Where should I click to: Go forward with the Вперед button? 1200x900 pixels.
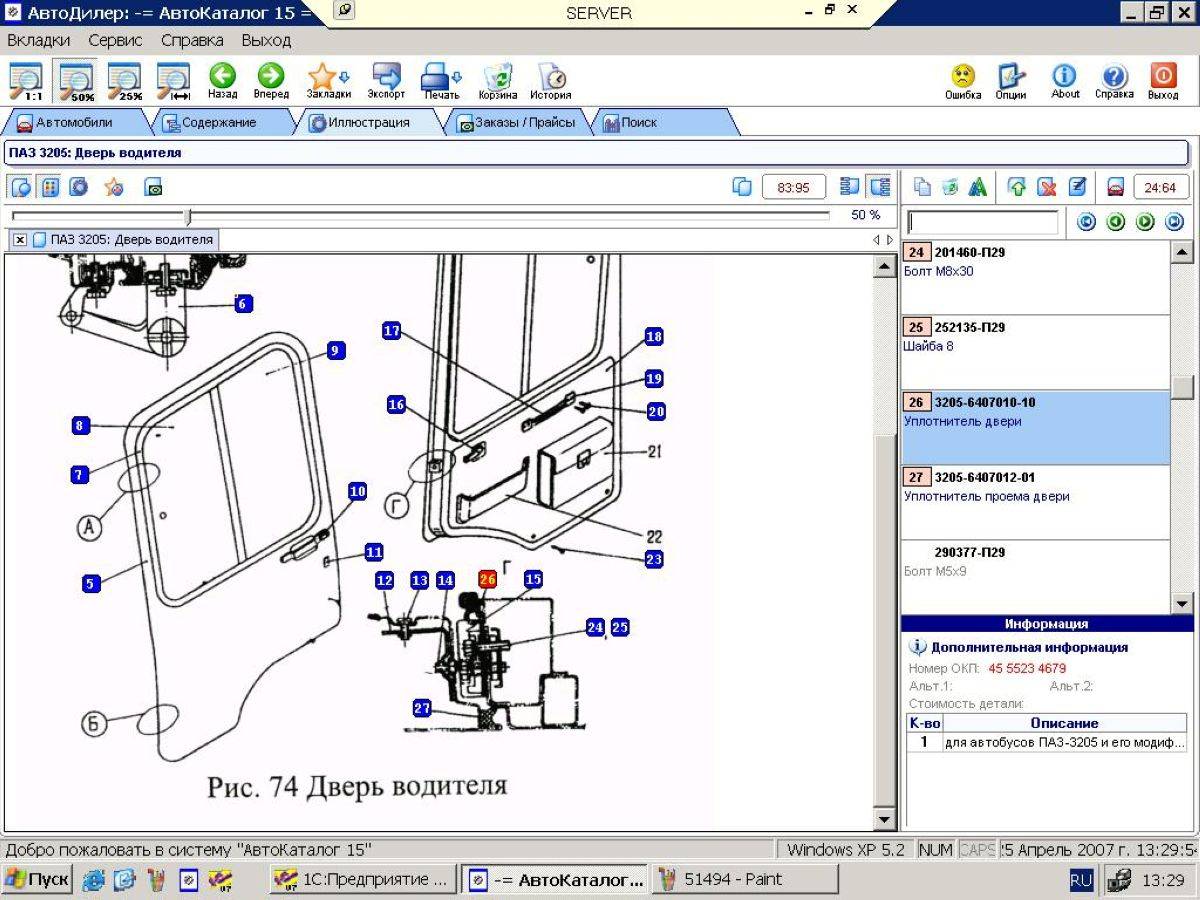click(270, 81)
